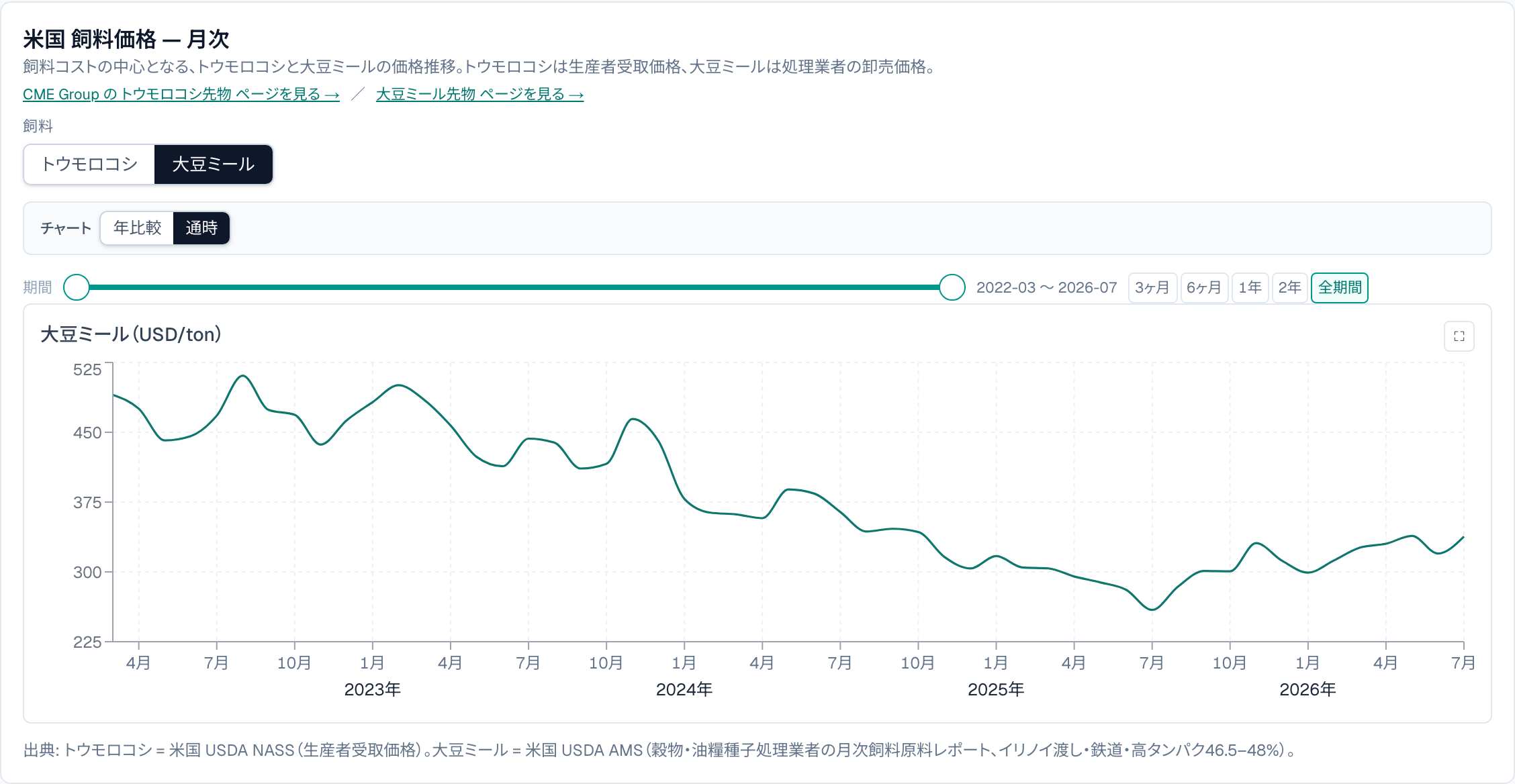Click the 225 y-axis value
This screenshot has width=1515, height=784.
[87, 642]
